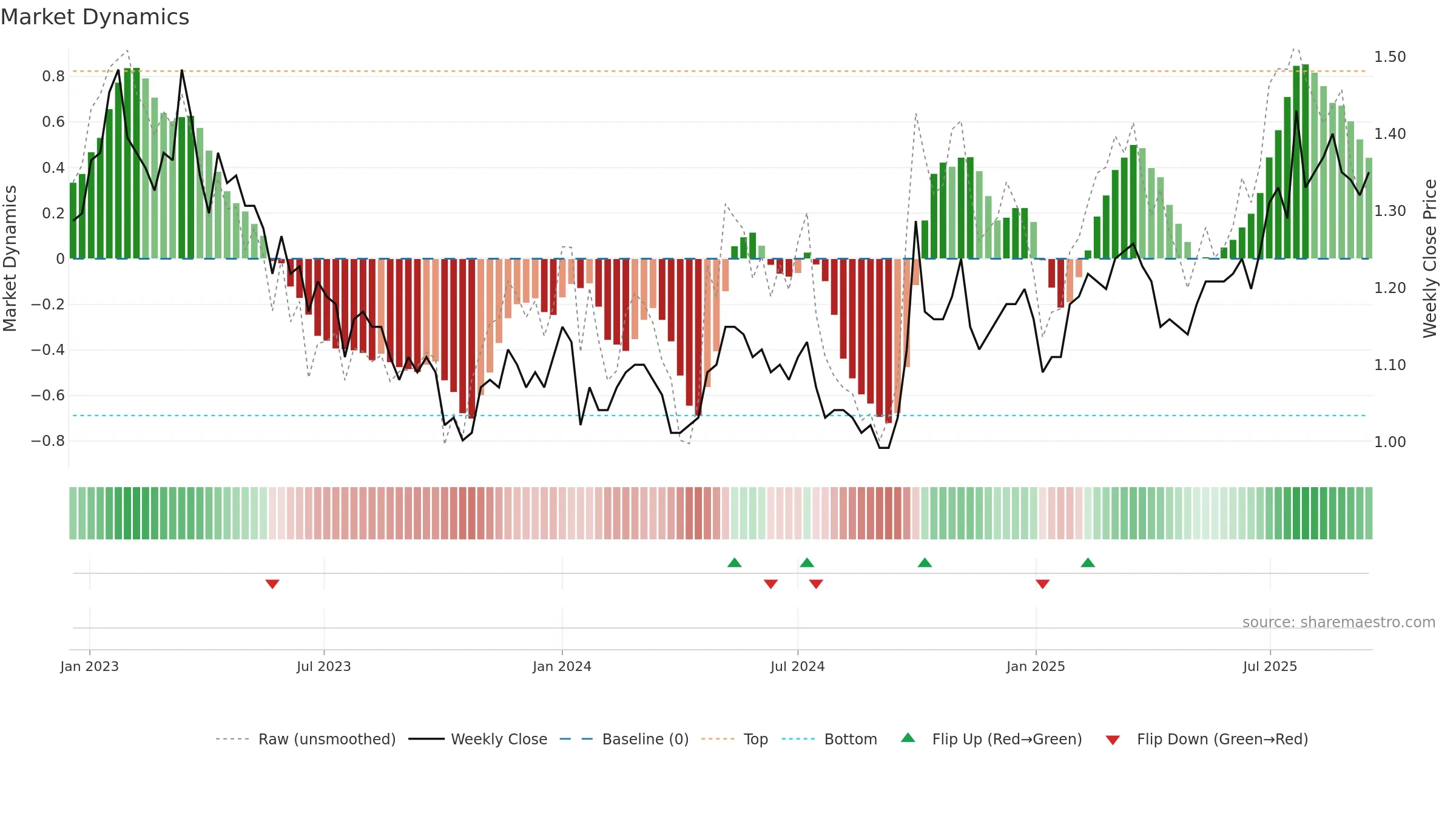
Task: Click the Jul 2024 x-axis label
Action: coord(798,666)
